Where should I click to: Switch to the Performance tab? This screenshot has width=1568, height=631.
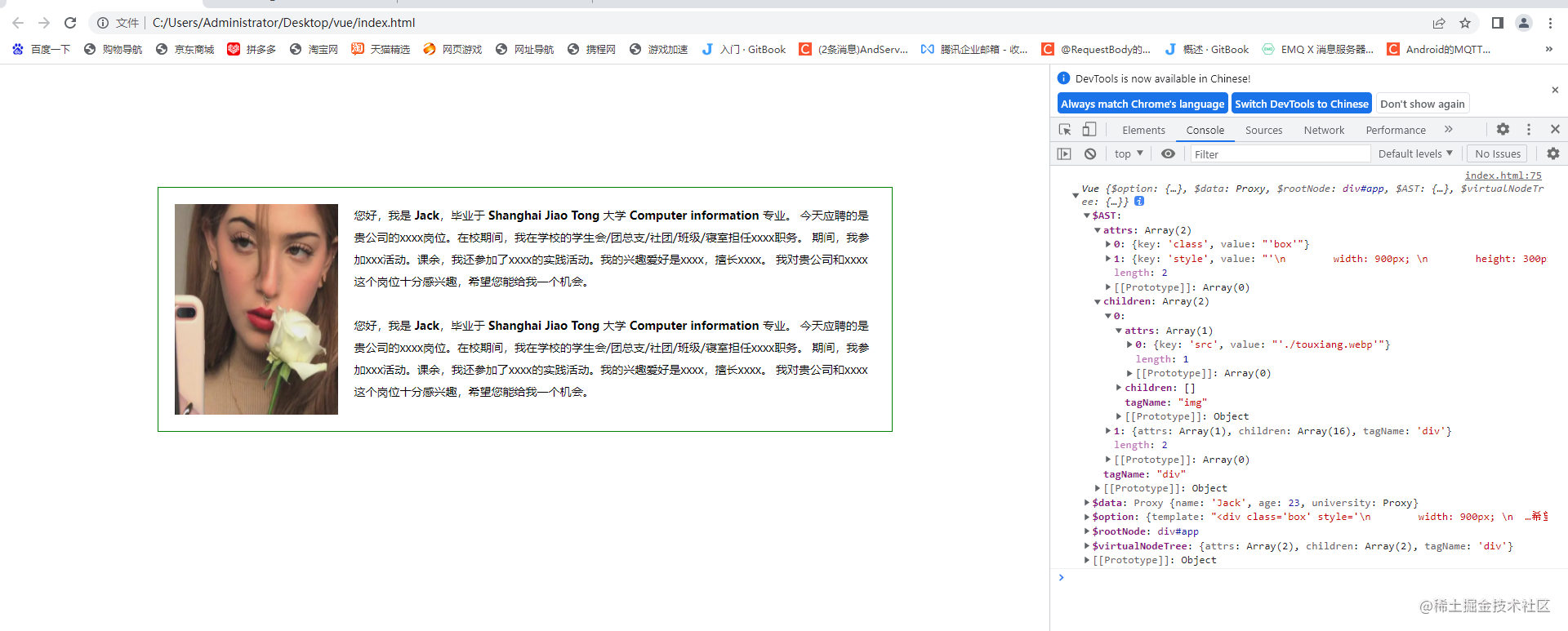(1396, 130)
